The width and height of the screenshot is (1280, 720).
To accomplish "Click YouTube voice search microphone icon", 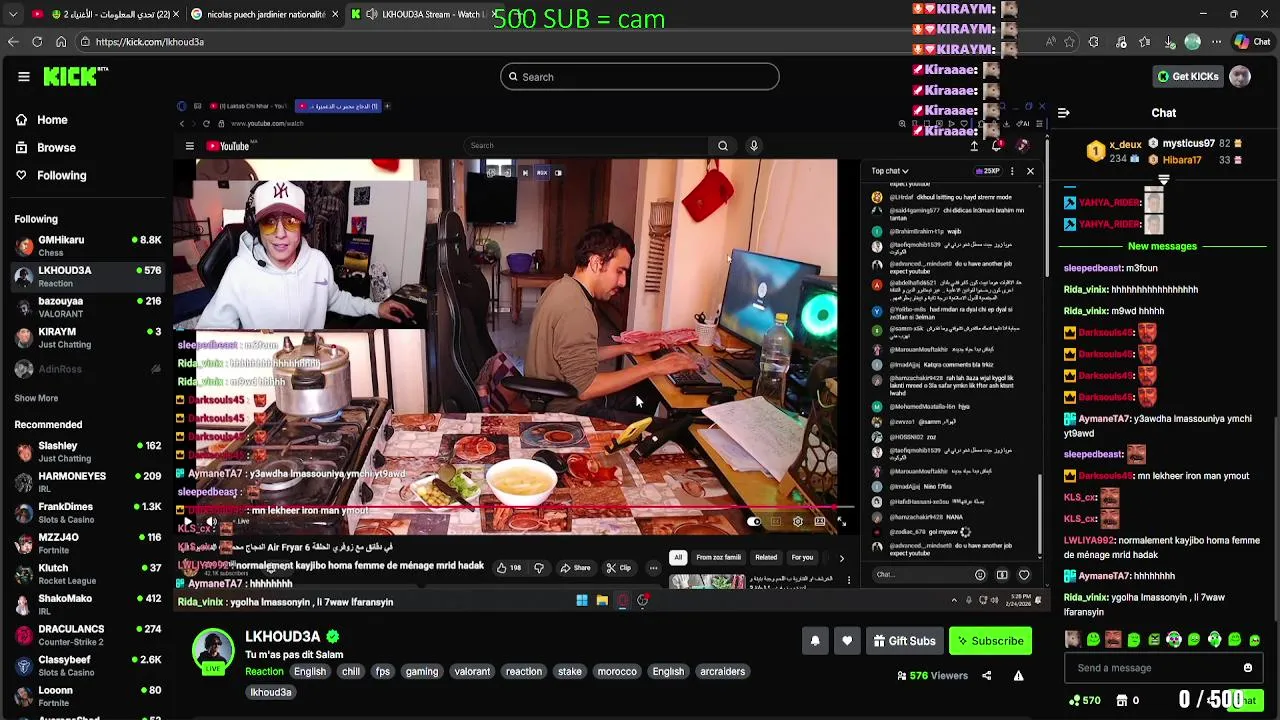I will (x=754, y=146).
